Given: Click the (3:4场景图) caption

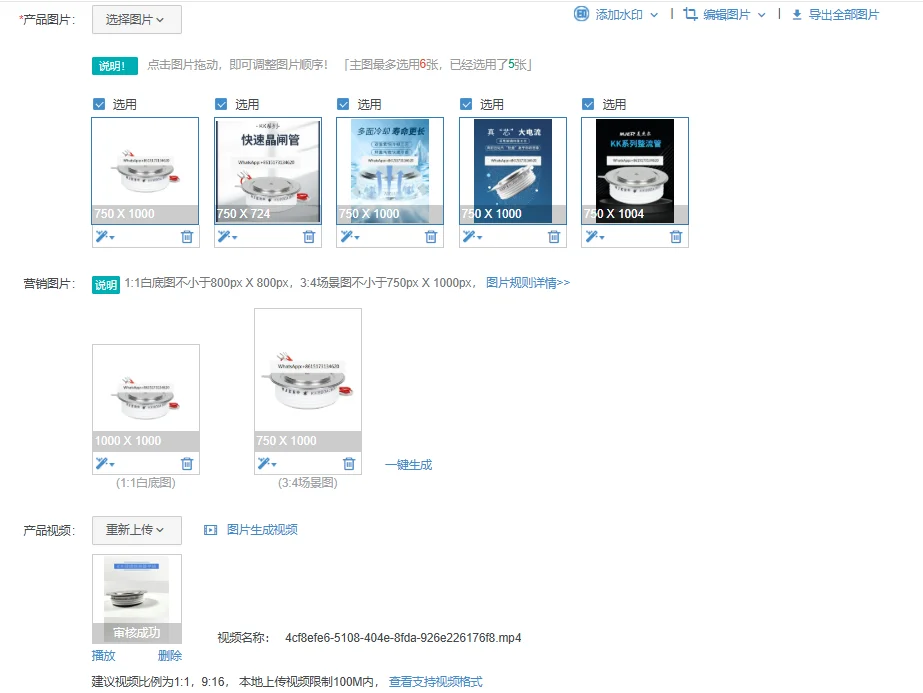Looking at the screenshot, I should pos(308,483).
